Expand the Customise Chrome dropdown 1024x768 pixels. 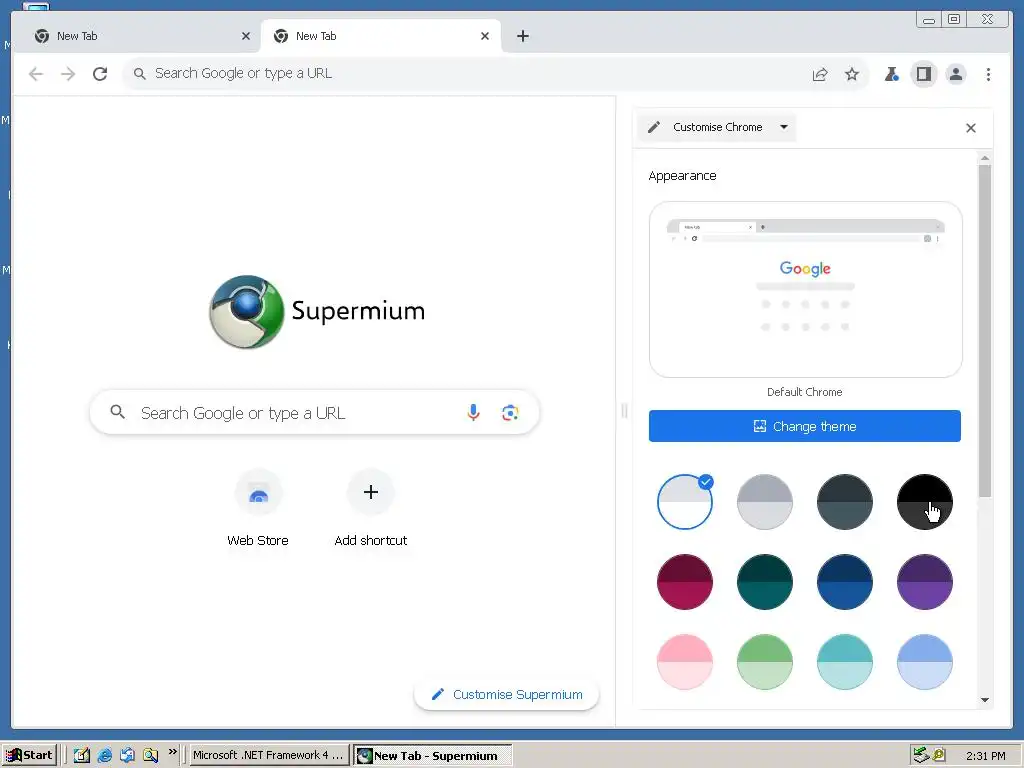coord(716,127)
